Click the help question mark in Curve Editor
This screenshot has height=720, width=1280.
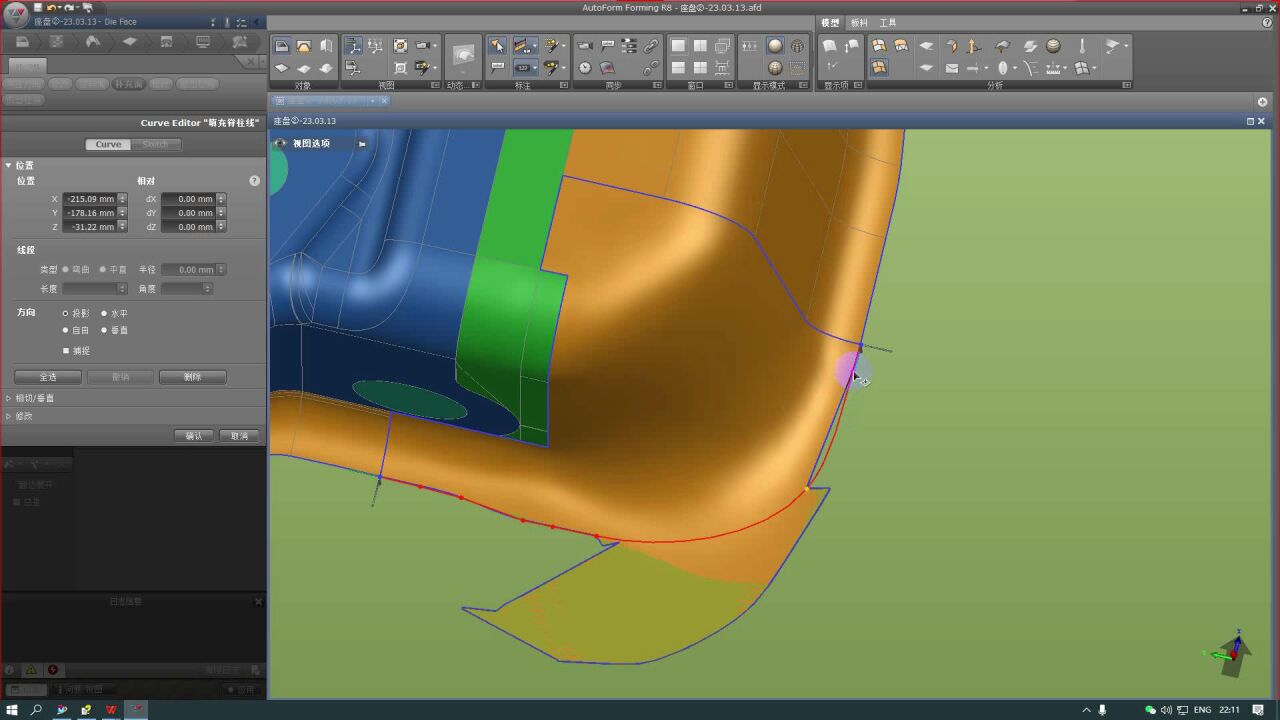(254, 181)
